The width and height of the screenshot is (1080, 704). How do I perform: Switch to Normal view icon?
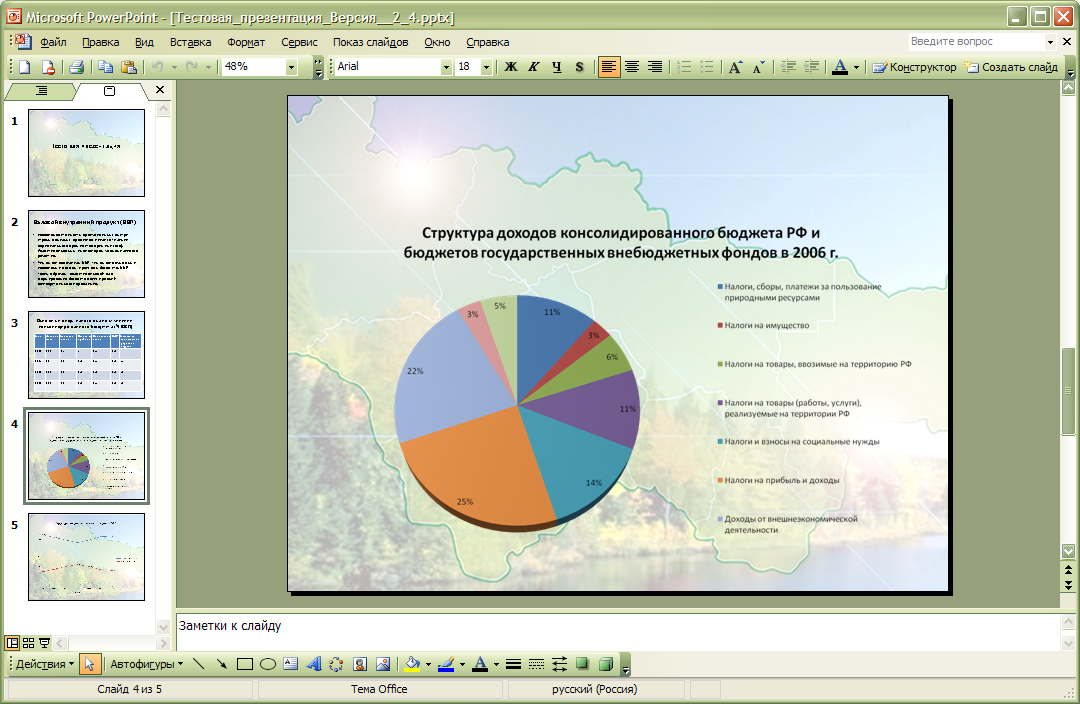(12, 643)
